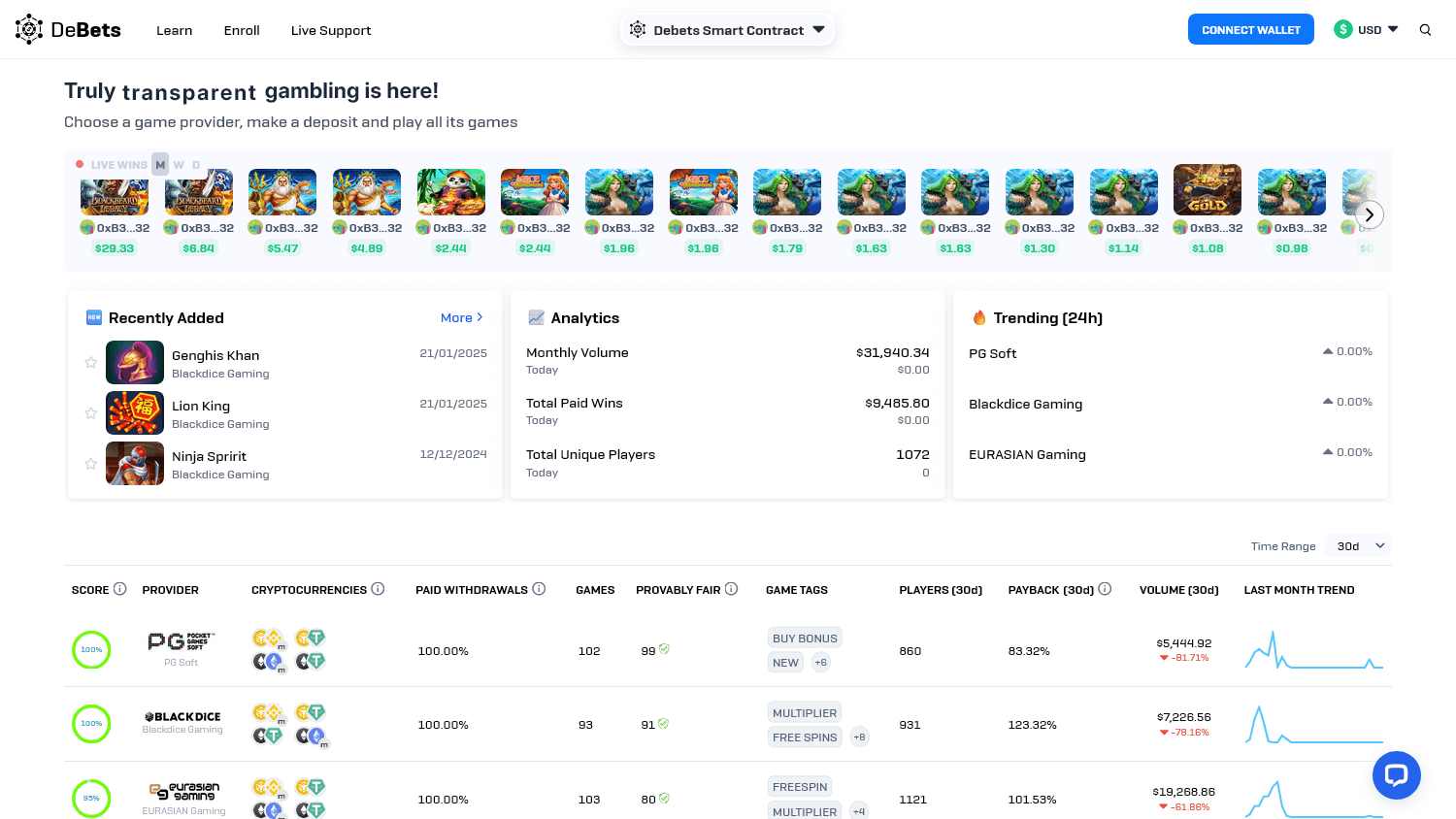This screenshot has height=819, width=1456.
Task: Toggle the favorite star for Genghis Khan
Action: coord(90,362)
